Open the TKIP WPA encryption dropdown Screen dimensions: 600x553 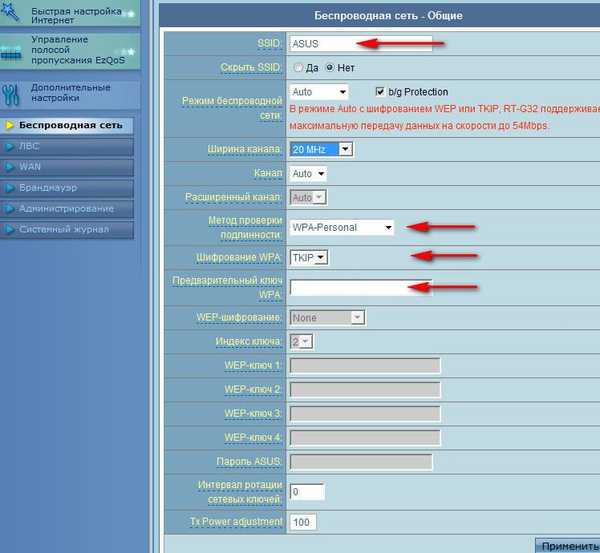(309, 258)
